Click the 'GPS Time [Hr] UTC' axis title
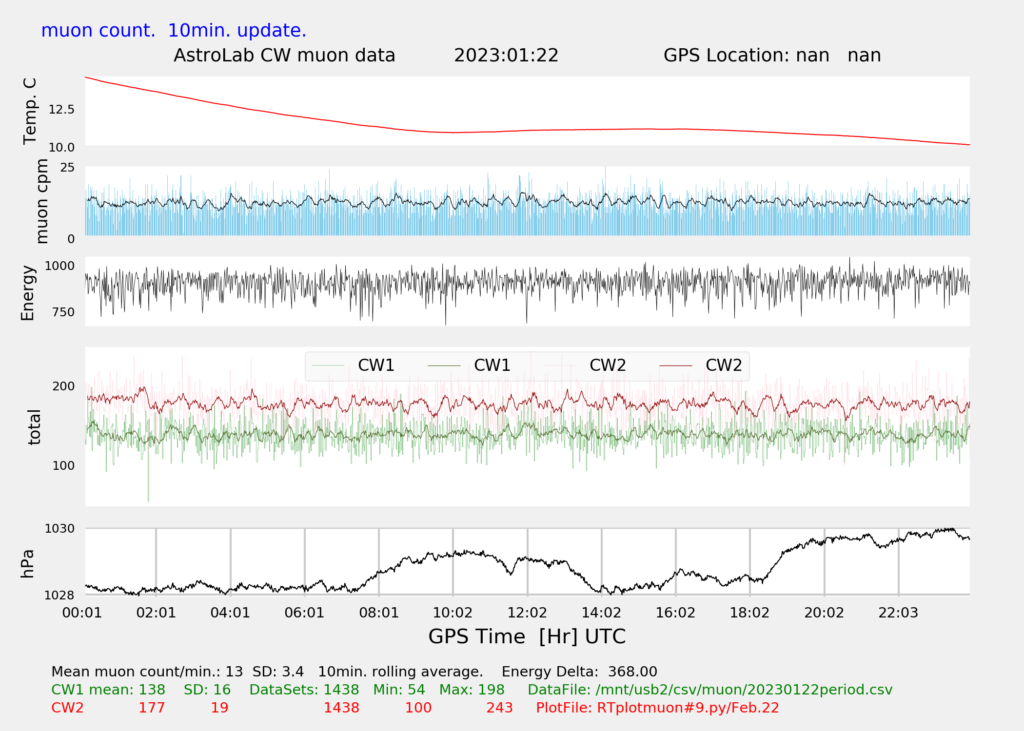1024x731 pixels. (x=527, y=637)
